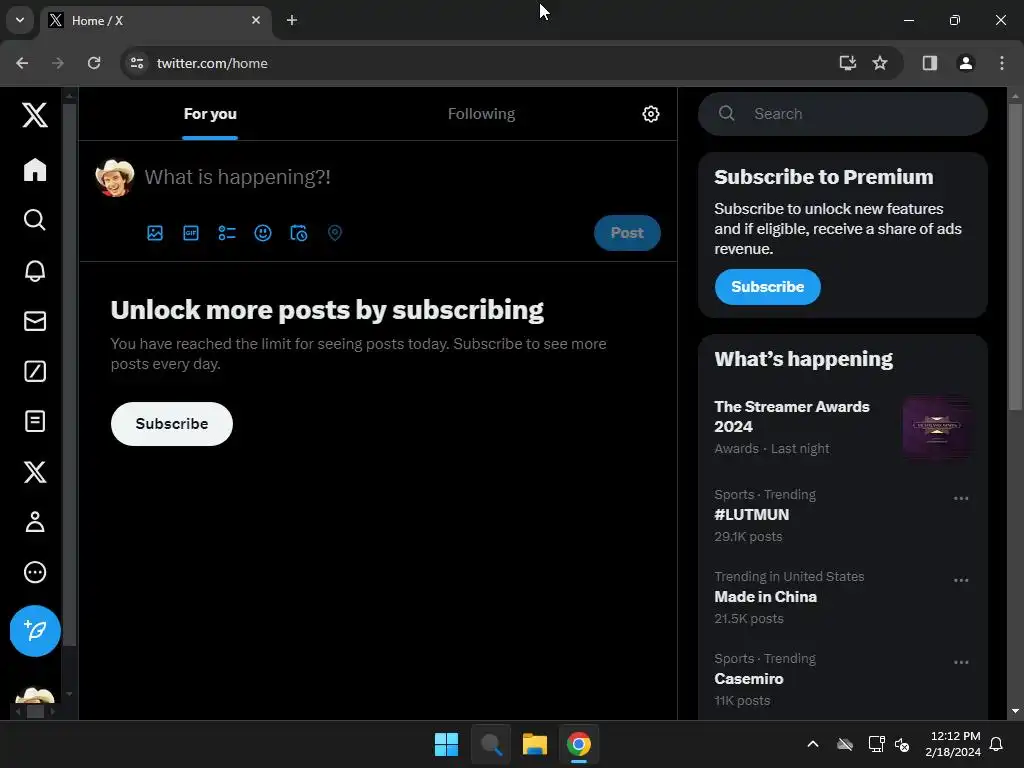Viewport: 1024px width, 768px height.
Task: Open the emoji picker
Action: click(x=263, y=233)
